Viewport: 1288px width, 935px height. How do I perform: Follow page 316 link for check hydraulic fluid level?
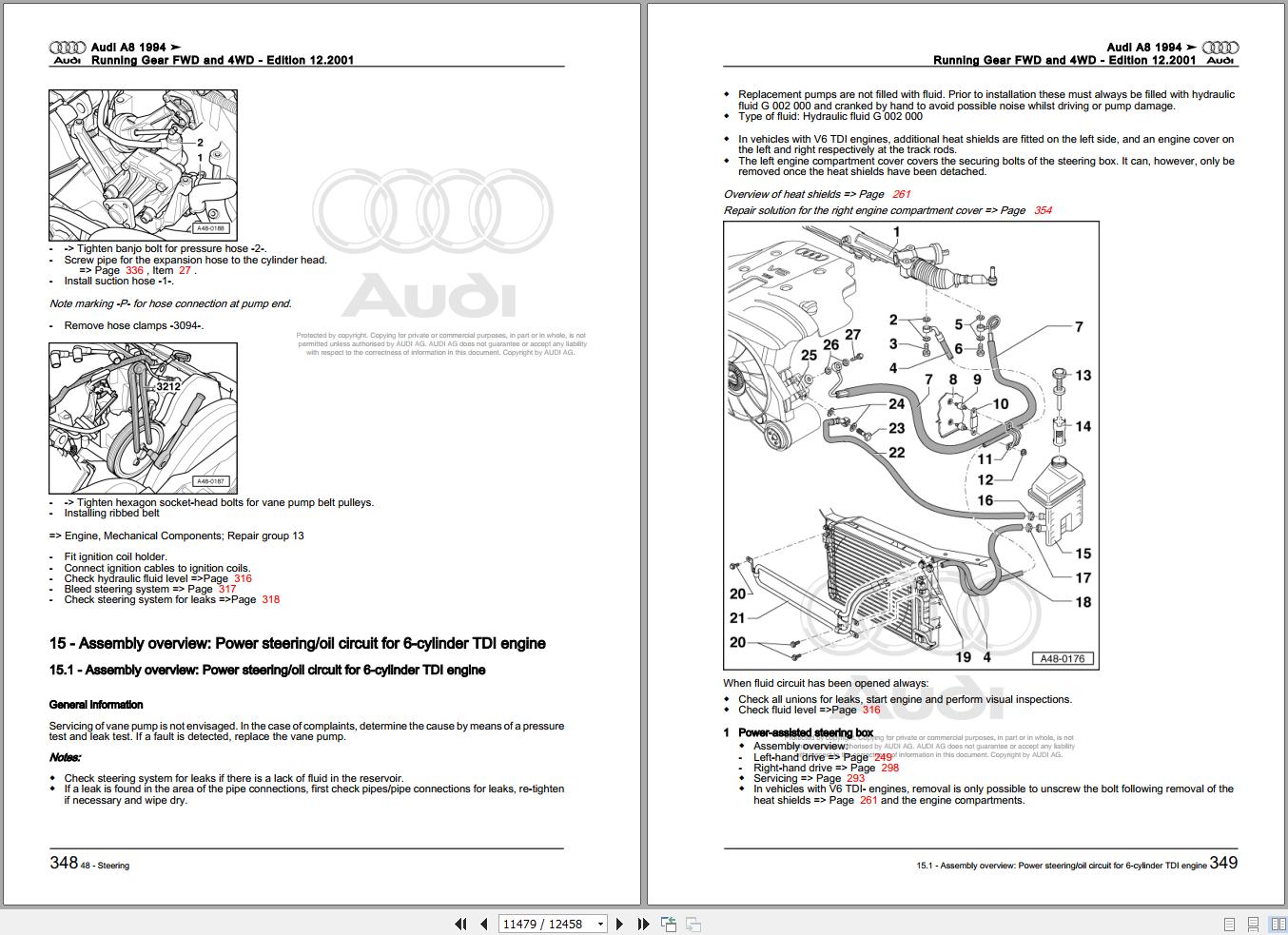243,578
